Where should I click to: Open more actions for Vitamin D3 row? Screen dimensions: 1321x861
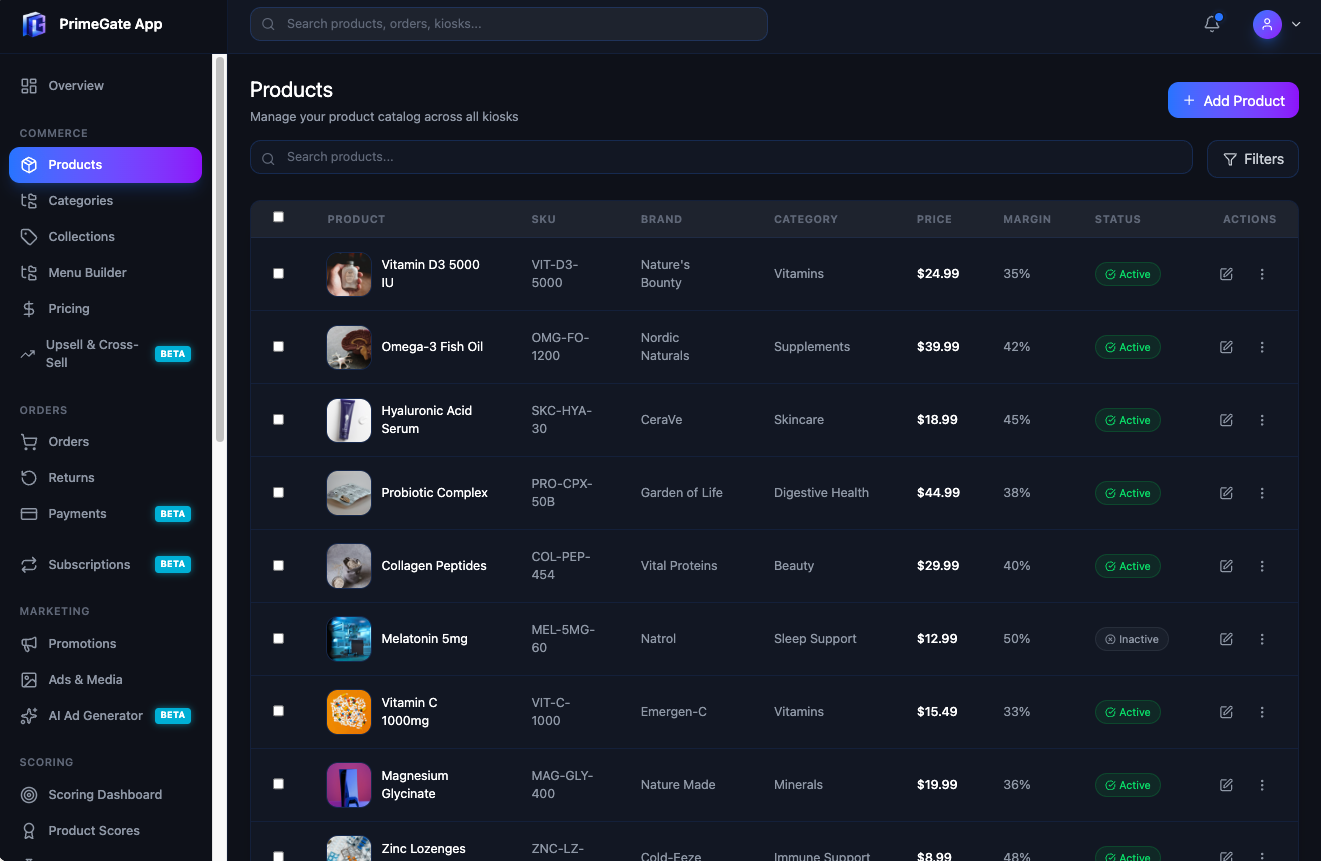(1262, 274)
